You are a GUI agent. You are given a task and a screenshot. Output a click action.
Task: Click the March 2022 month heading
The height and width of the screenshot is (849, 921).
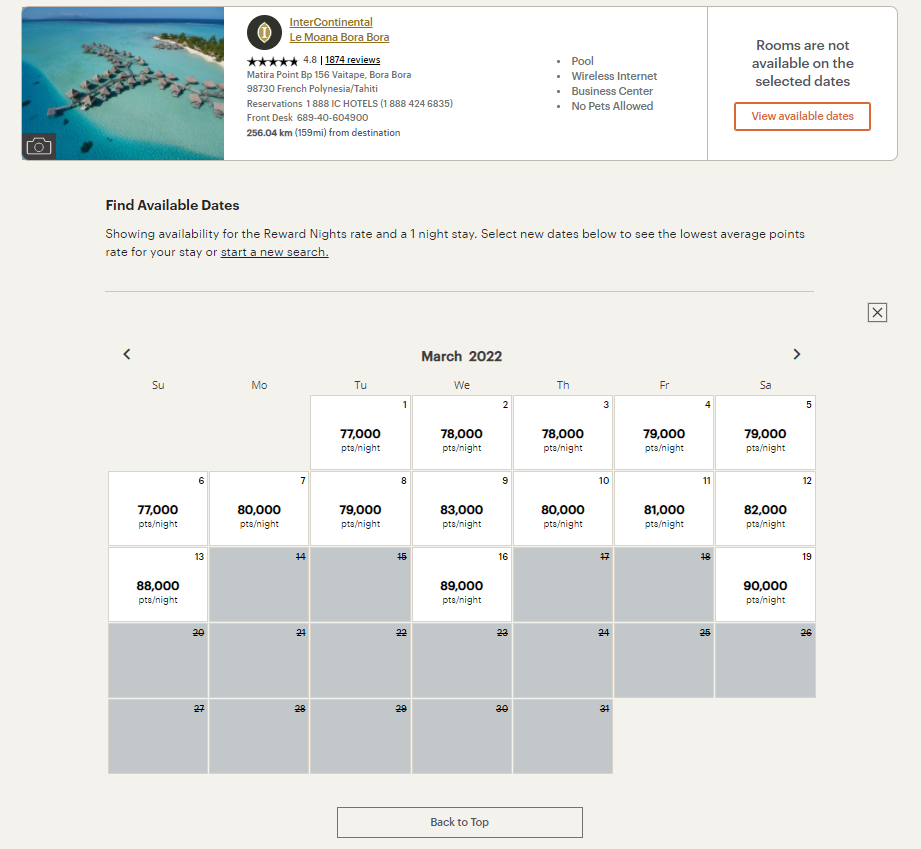461,356
